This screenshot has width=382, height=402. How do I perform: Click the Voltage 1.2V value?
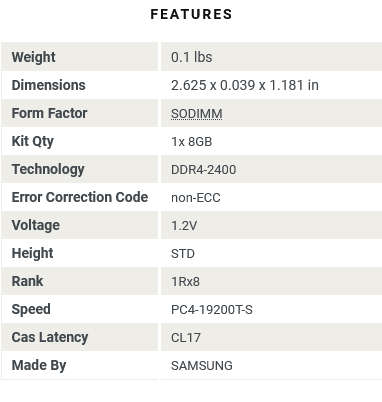[x=184, y=226]
